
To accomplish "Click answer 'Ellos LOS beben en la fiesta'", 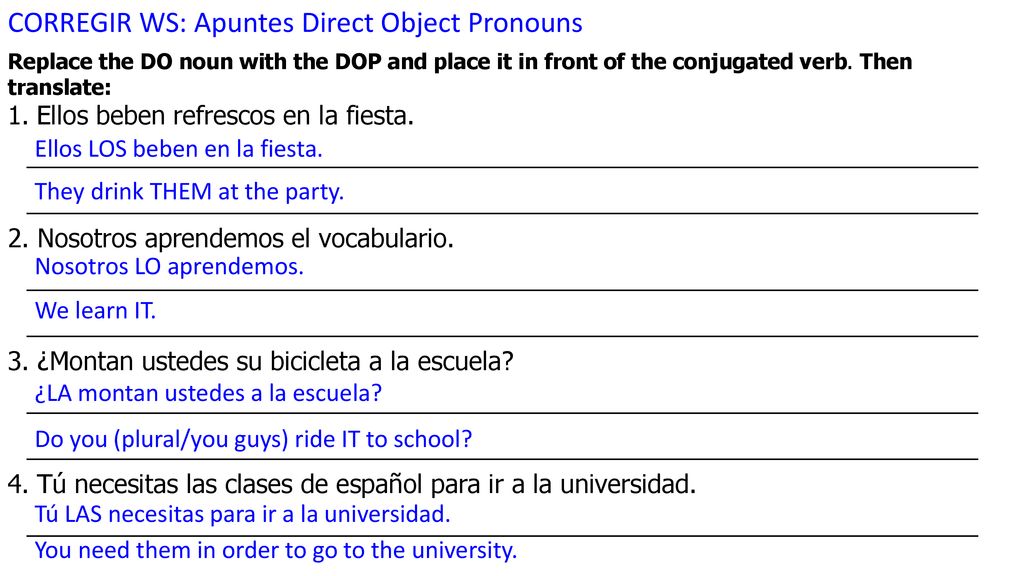I will (x=178, y=149).
